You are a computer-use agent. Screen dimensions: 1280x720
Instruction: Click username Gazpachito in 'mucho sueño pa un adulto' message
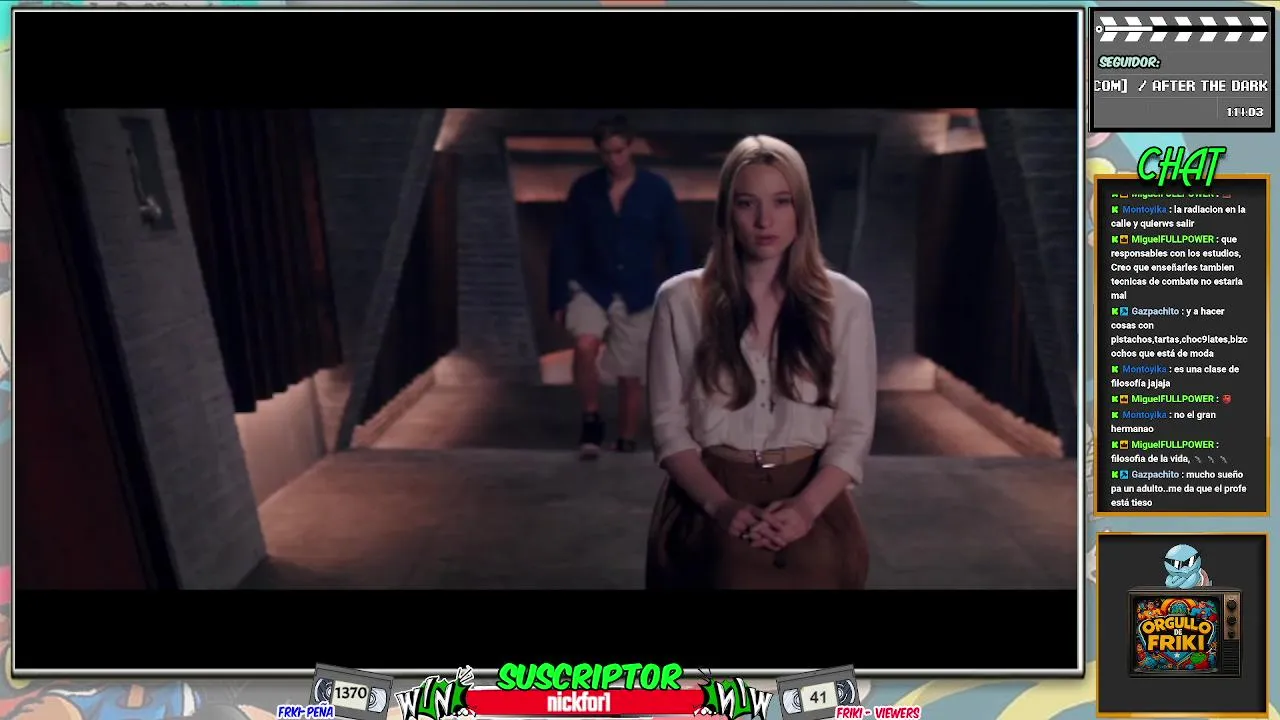[1155, 475]
